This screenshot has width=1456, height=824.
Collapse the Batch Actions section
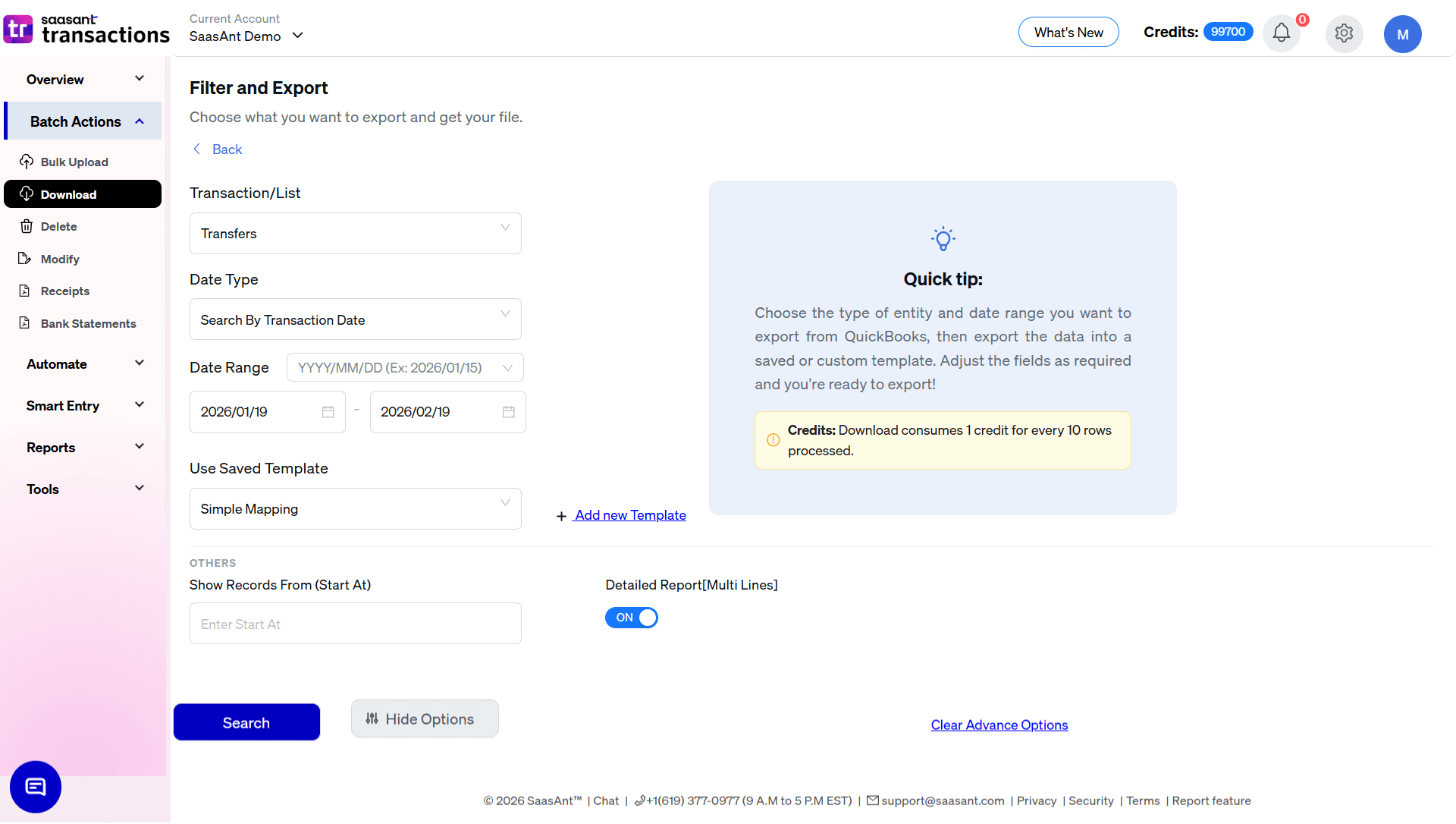[139, 121]
